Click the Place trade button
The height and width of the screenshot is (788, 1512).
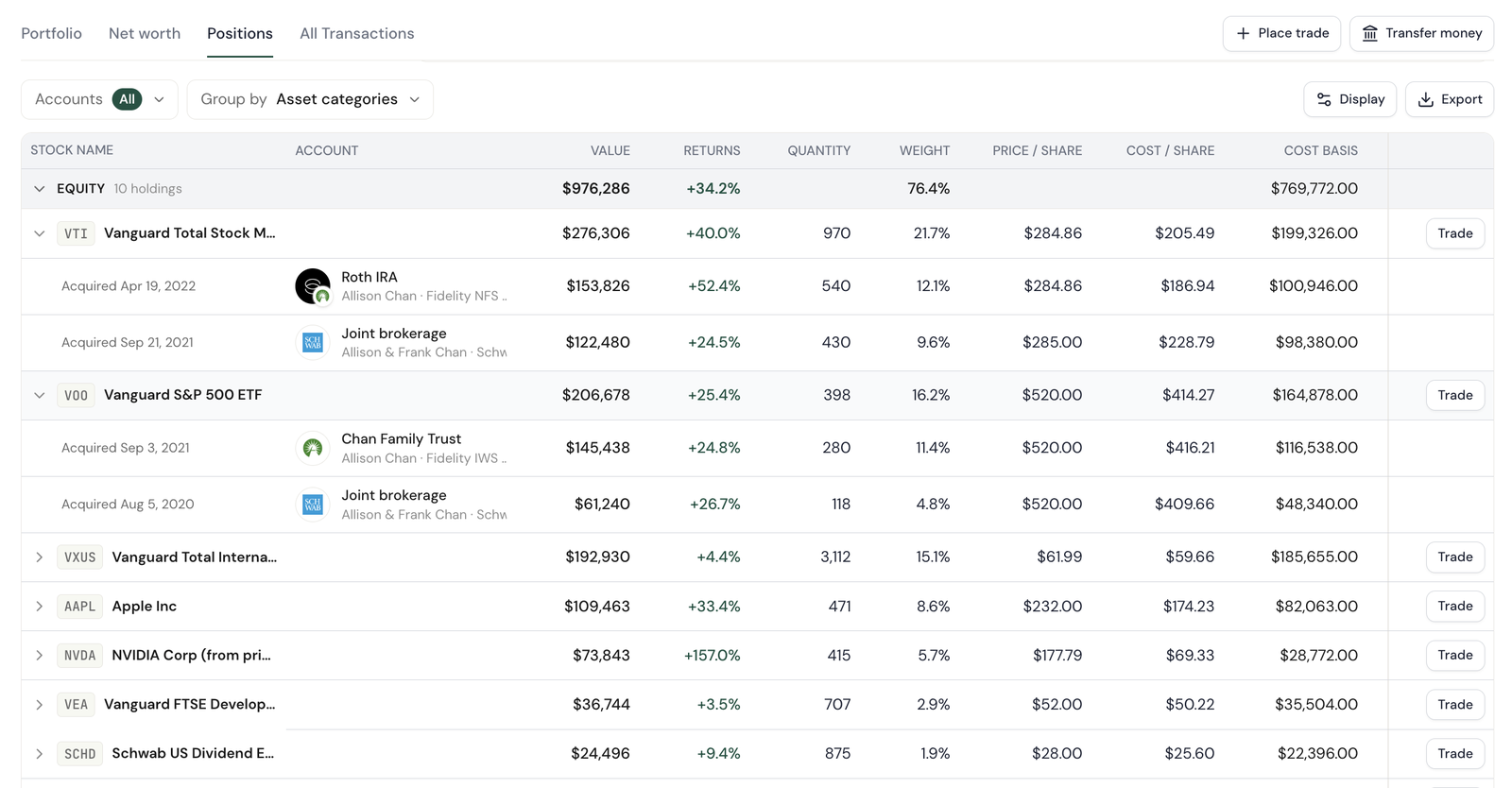[x=1281, y=33]
